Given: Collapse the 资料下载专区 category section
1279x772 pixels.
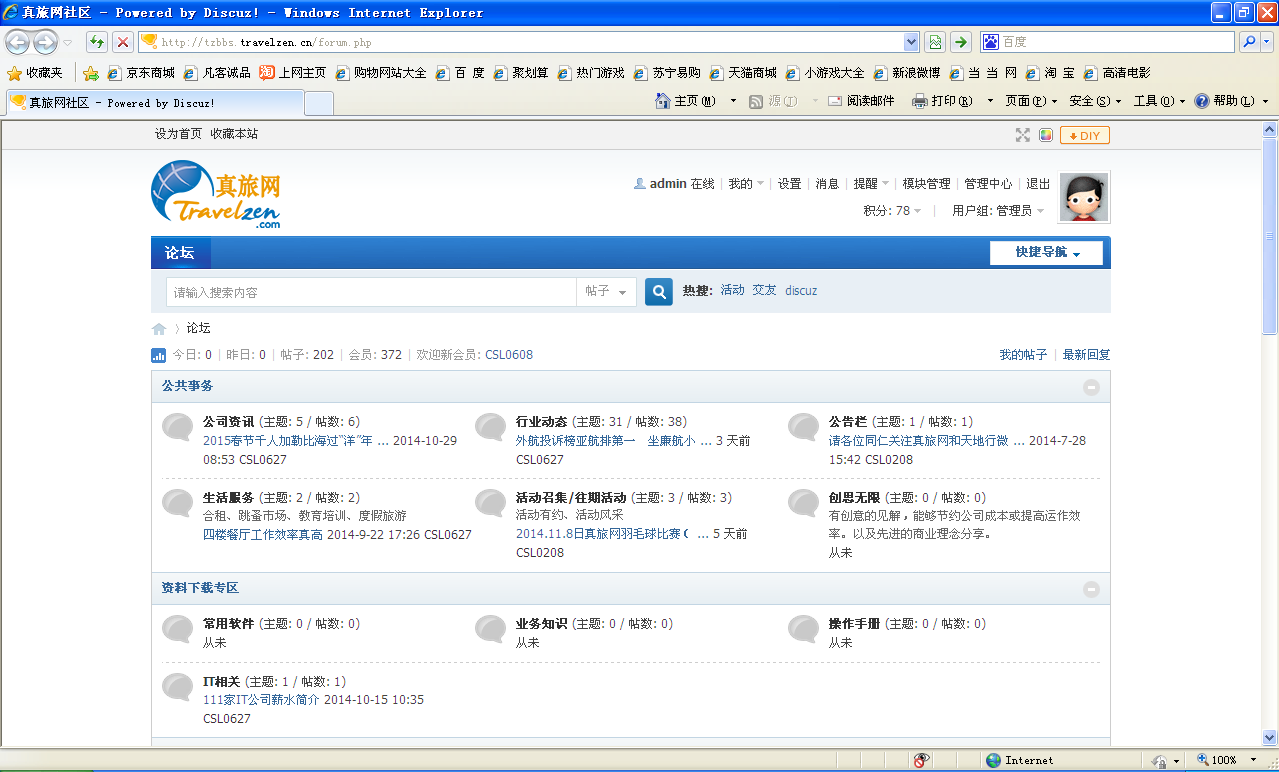Looking at the screenshot, I should tap(1091, 589).
